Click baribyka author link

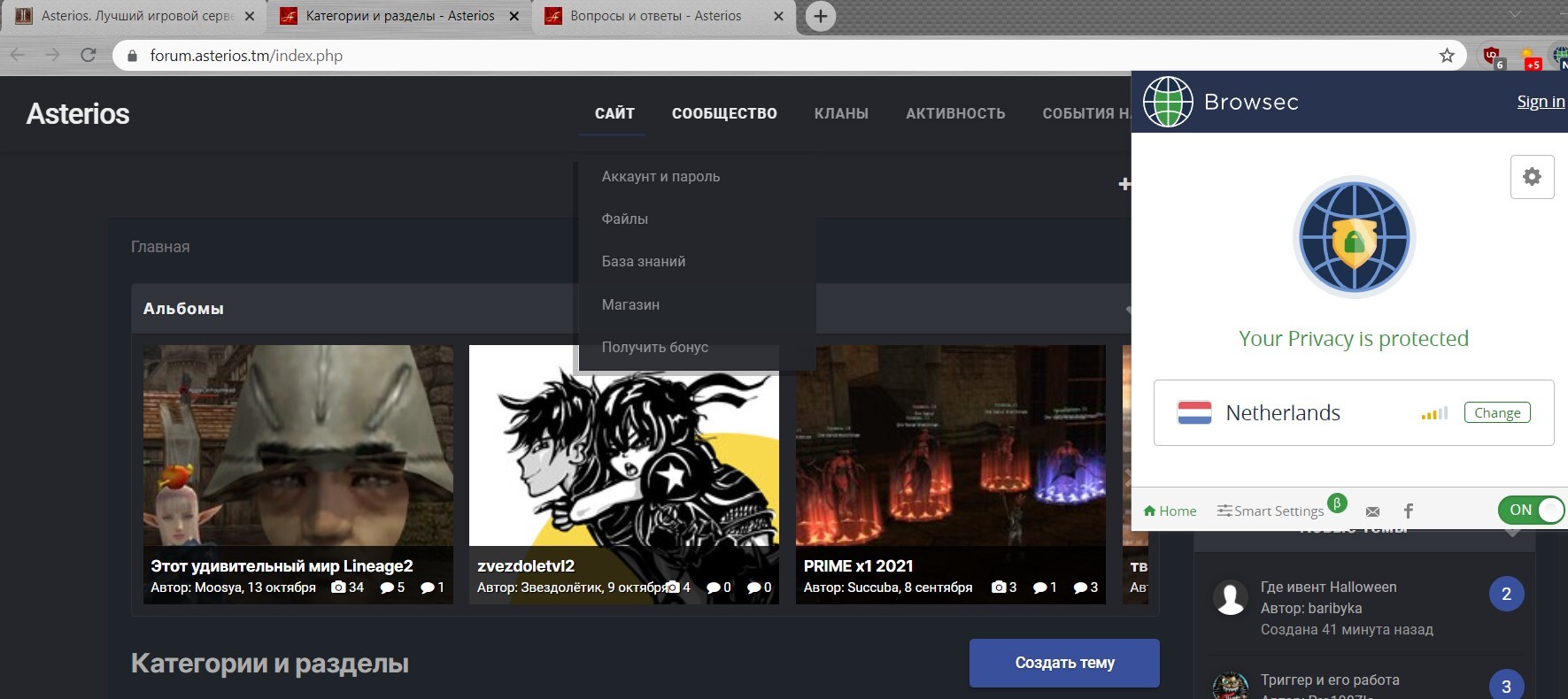(x=1335, y=608)
